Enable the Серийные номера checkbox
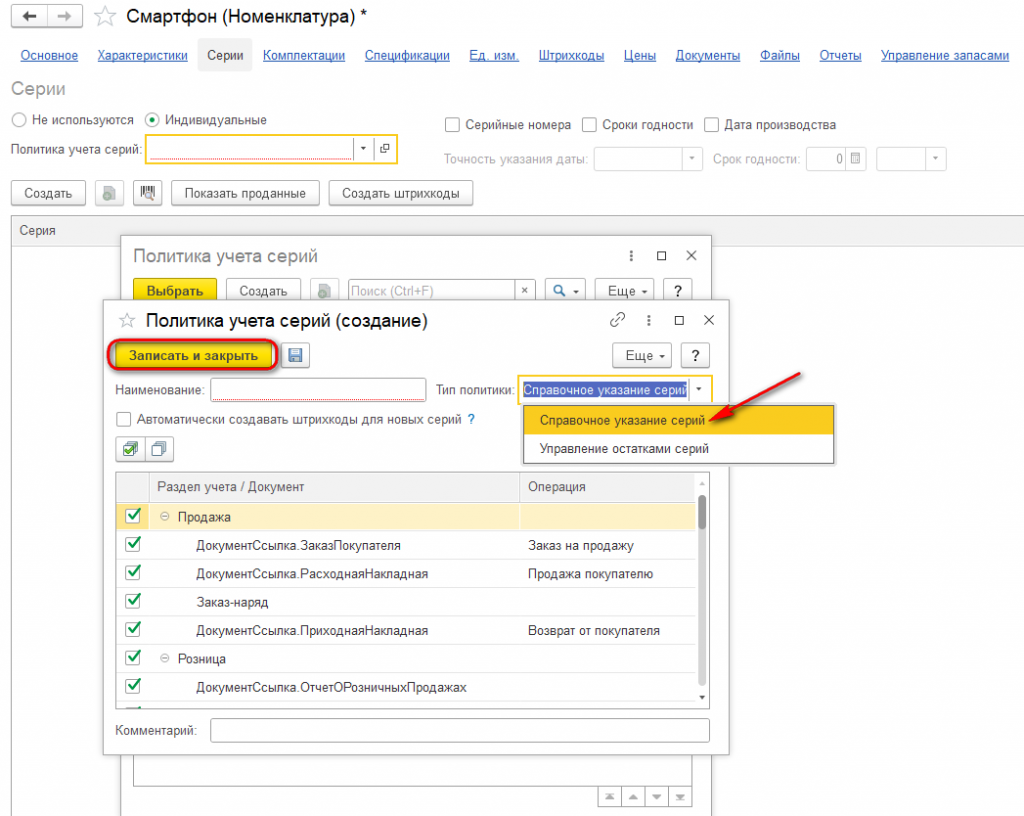This screenshot has width=1024, height=816. [452, 125]
